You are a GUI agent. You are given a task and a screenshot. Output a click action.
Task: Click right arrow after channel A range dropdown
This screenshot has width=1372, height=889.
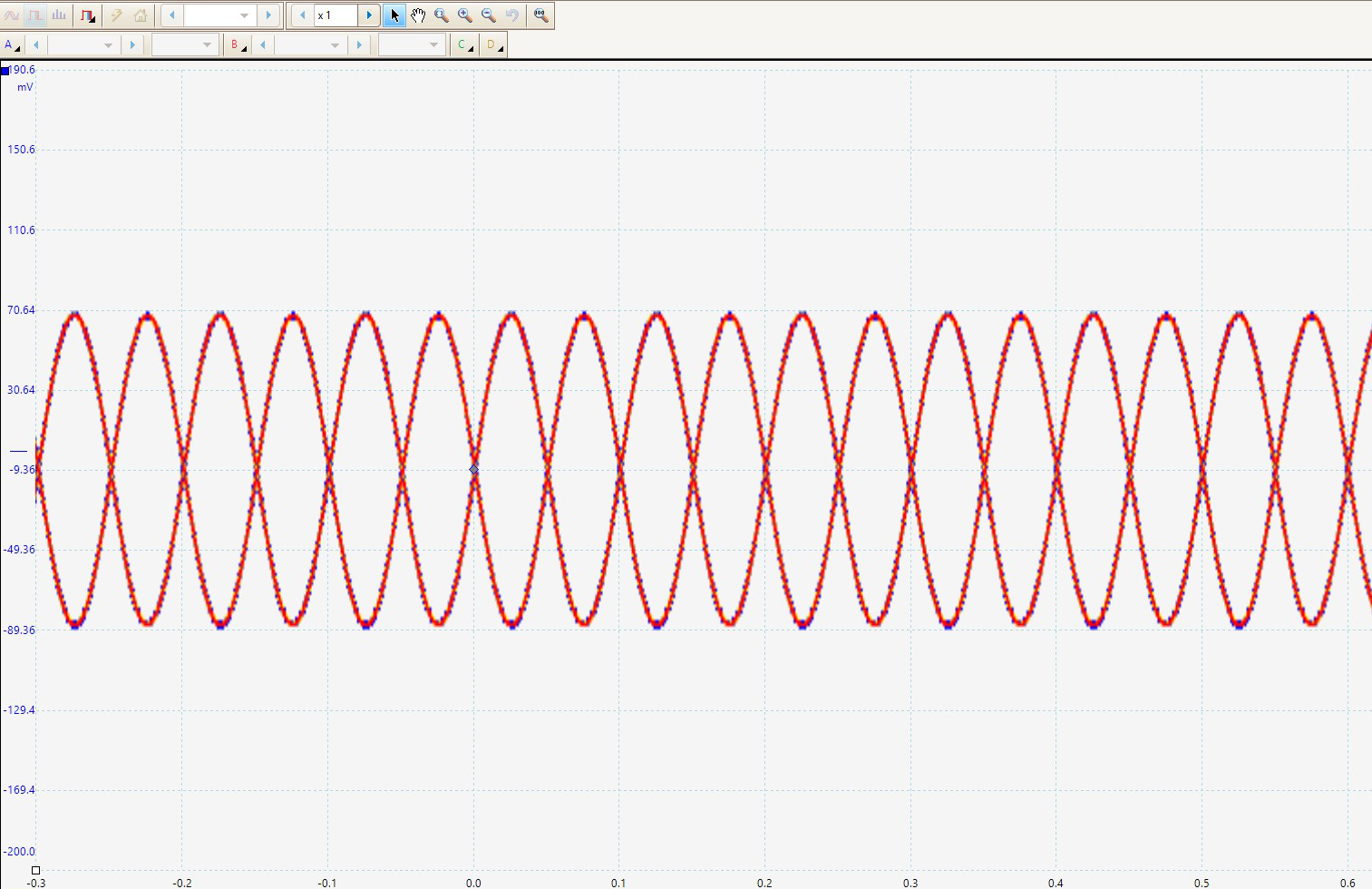[x=132, y=44]
